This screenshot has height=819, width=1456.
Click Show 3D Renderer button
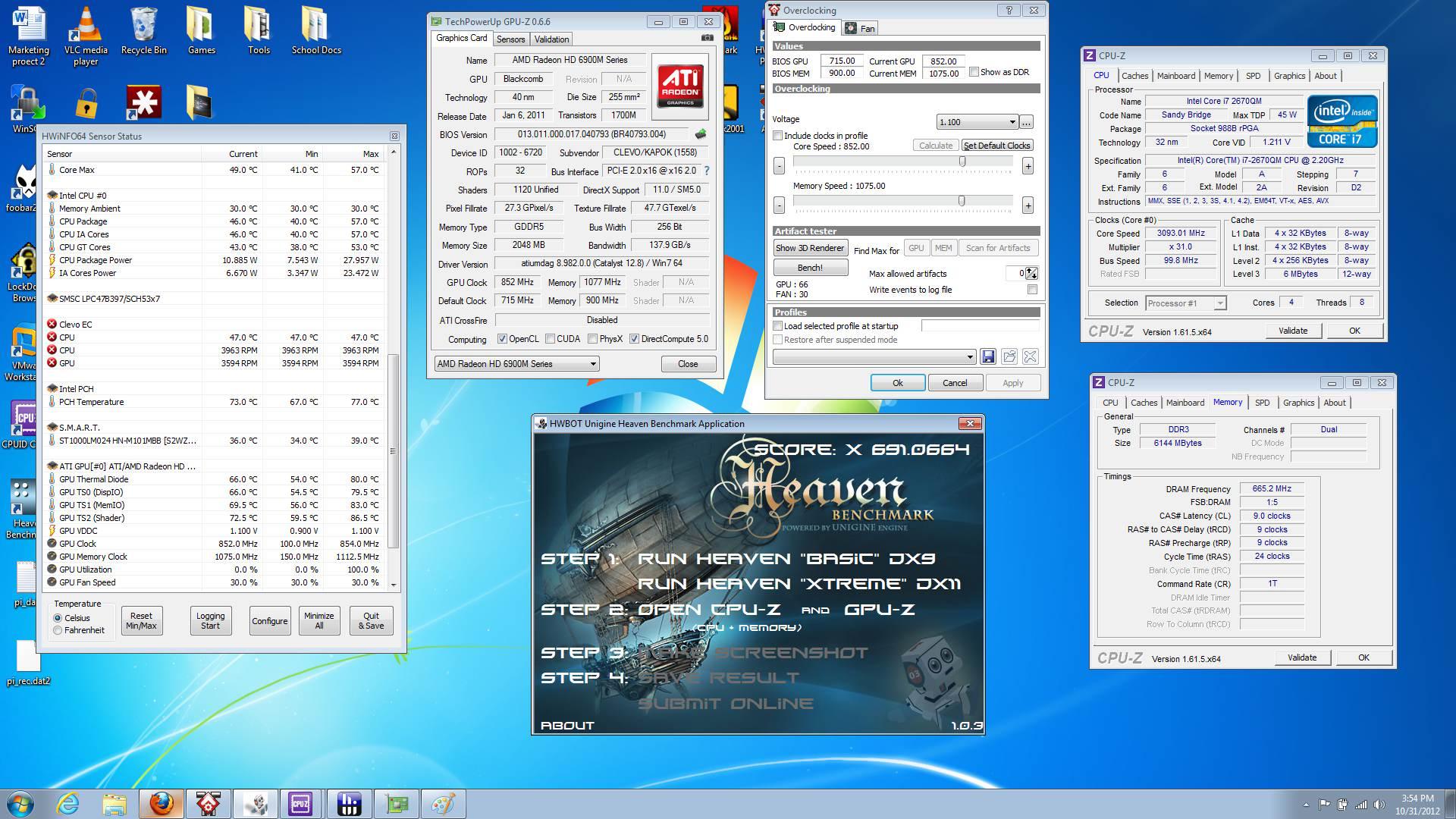point(809,248)
